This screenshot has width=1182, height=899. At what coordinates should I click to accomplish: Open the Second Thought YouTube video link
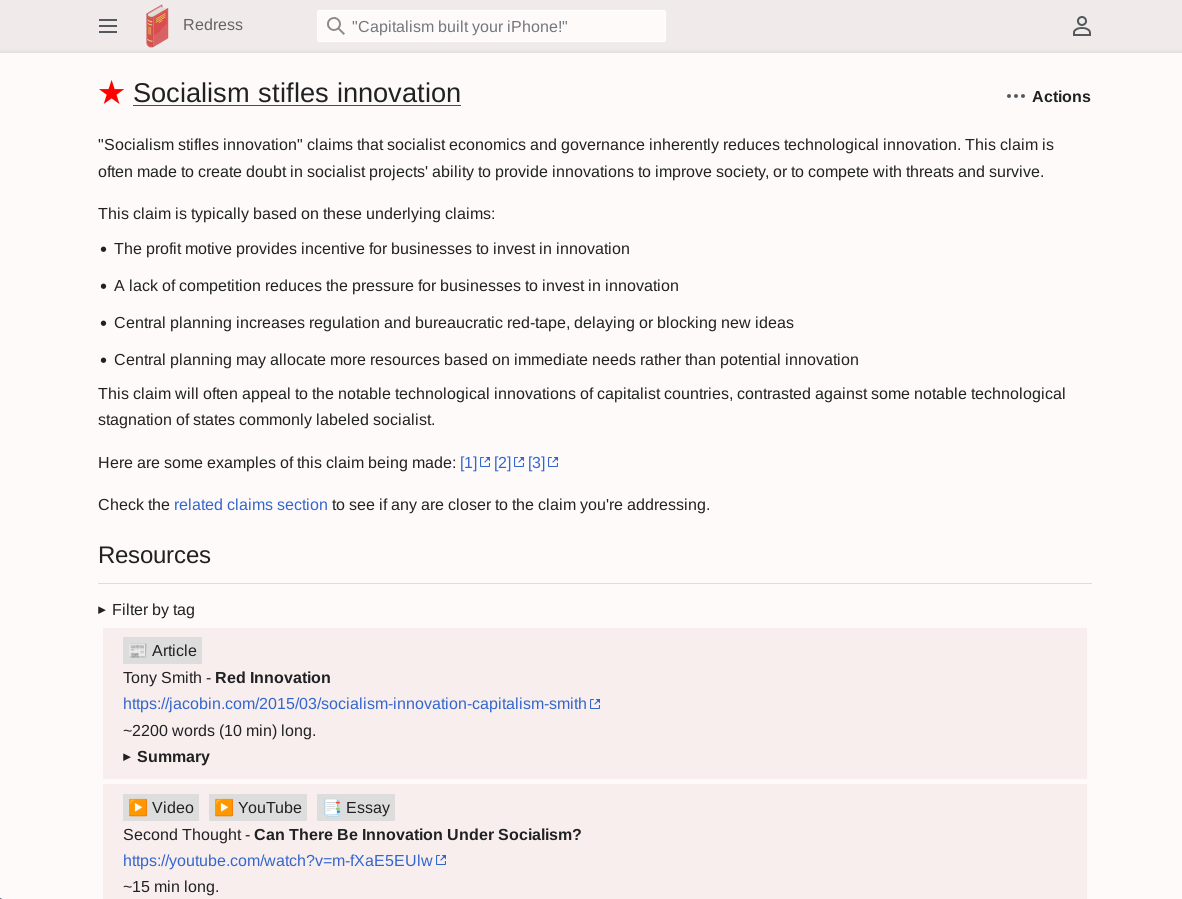pyautogui.click(x=278, y=860)
